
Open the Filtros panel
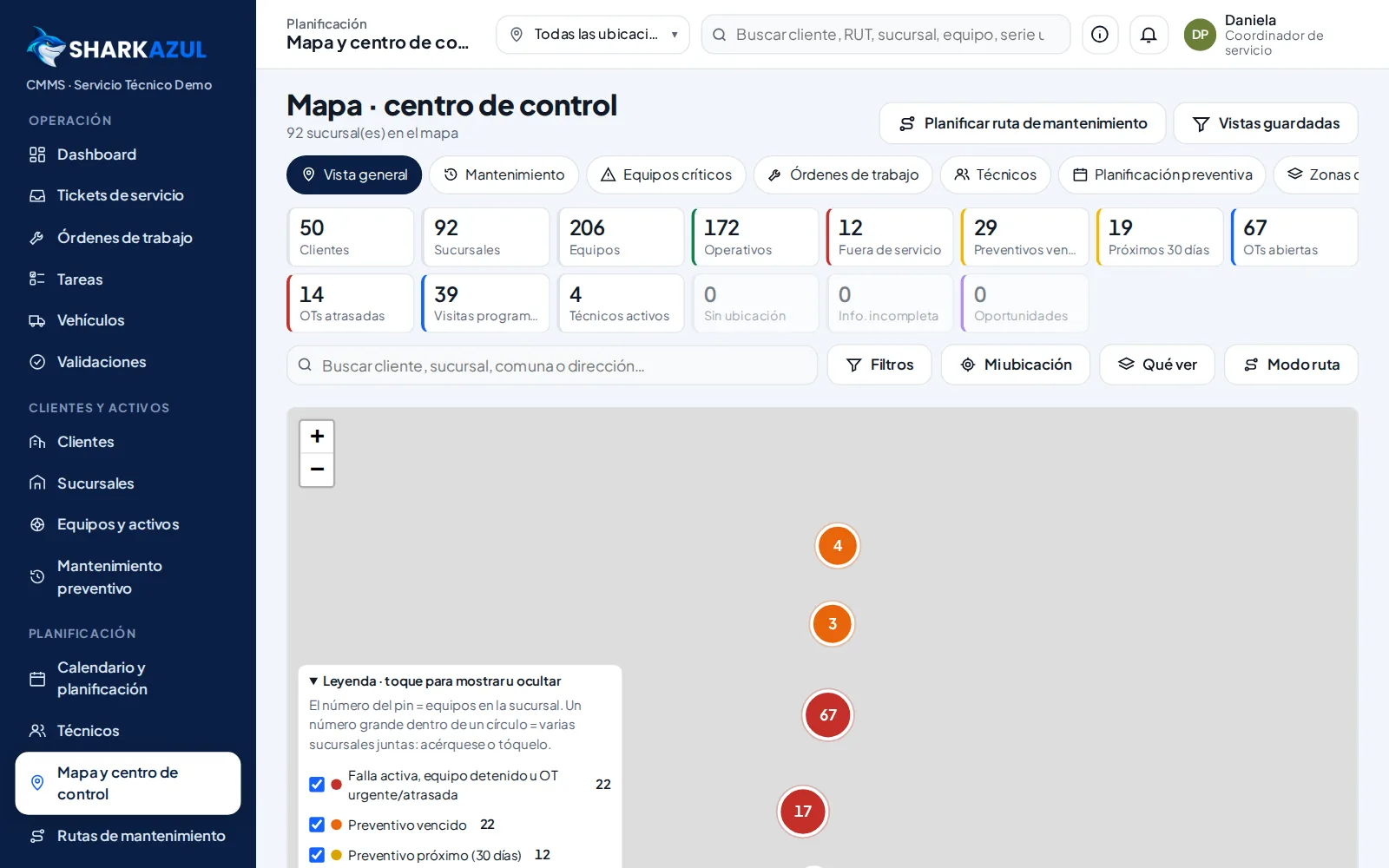point(879,365)
